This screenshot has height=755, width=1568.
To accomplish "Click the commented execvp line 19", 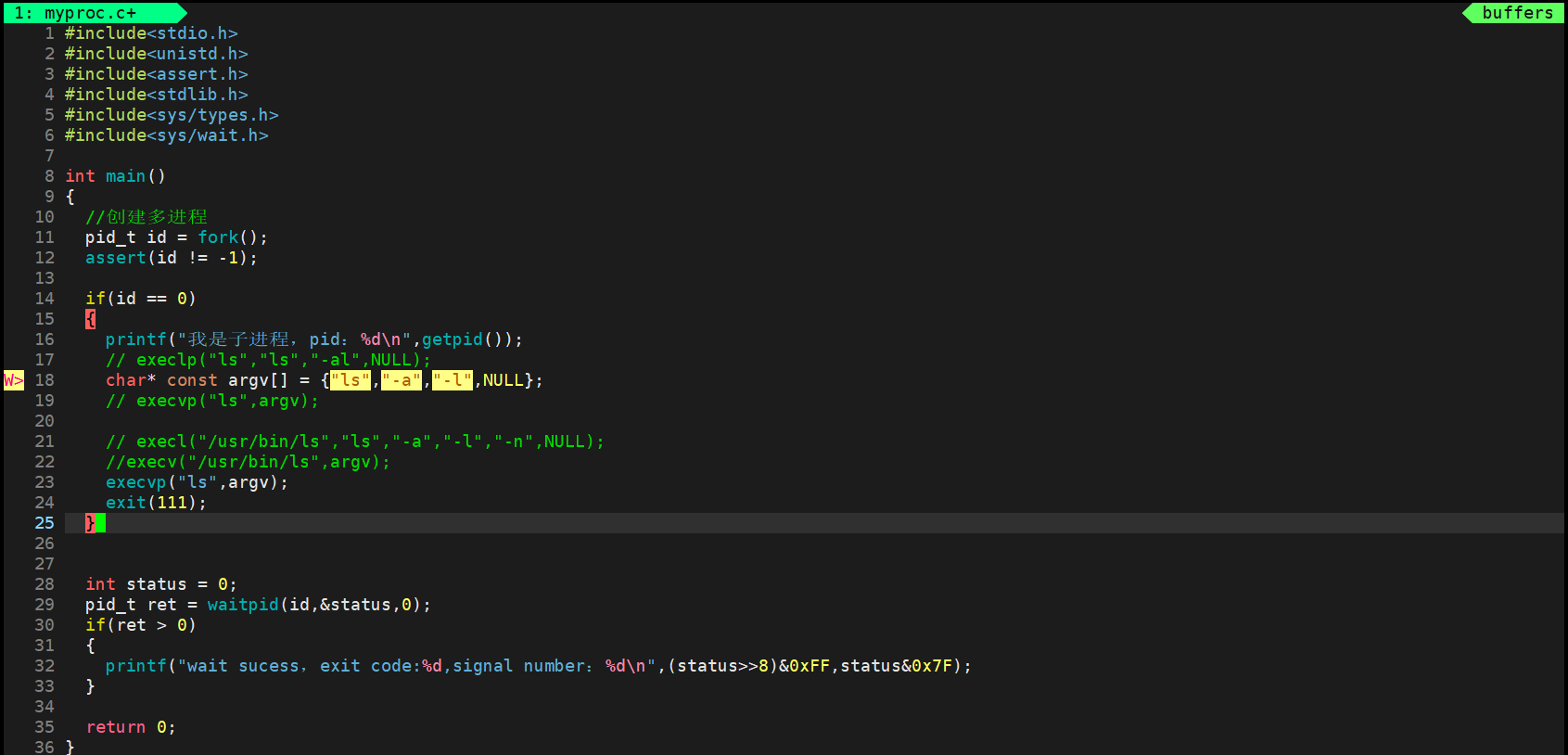I will (x=212, y=401).
